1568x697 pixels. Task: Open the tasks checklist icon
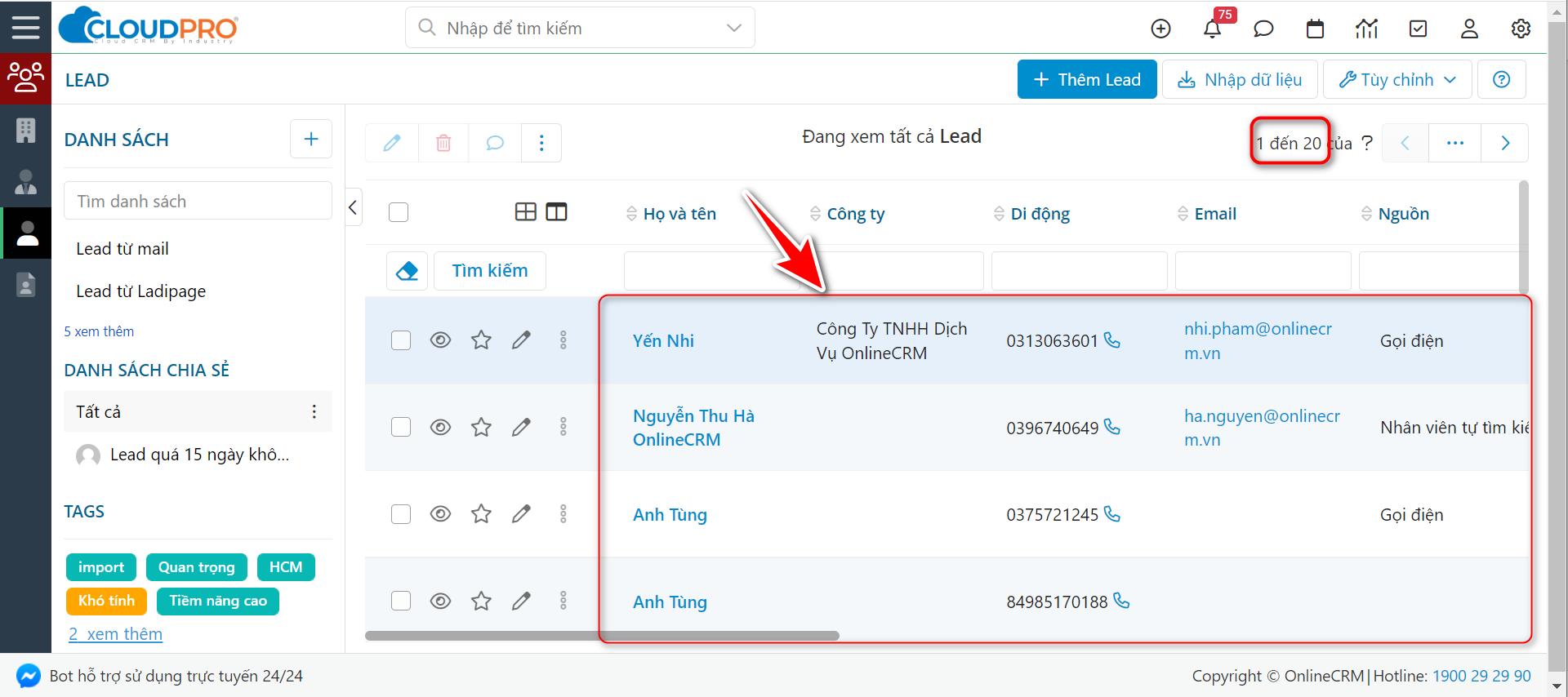(x=1419, y=29)
